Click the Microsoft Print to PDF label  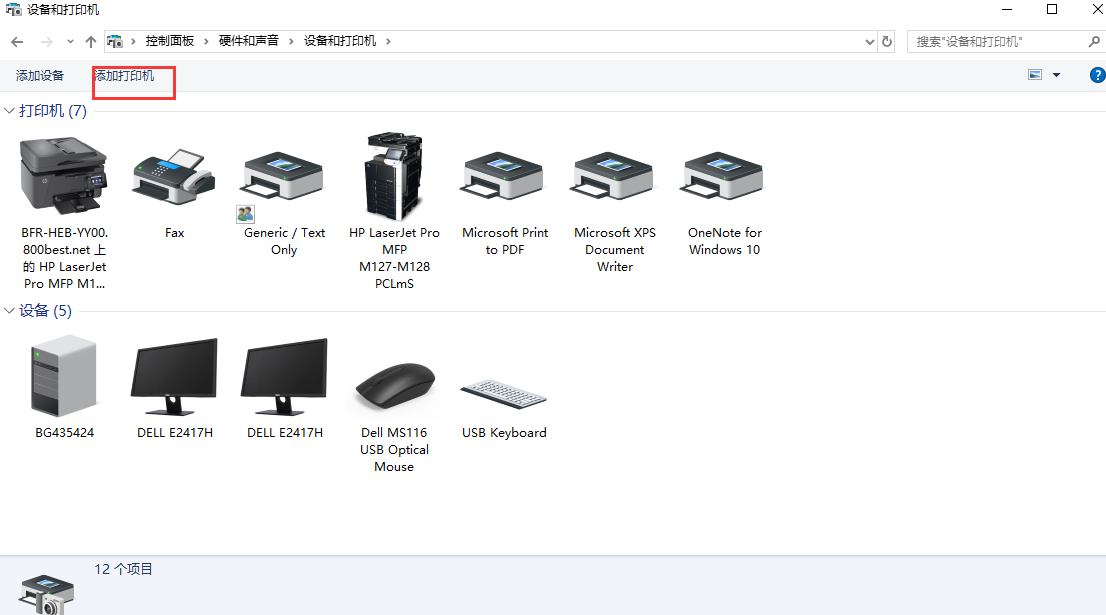505,241
